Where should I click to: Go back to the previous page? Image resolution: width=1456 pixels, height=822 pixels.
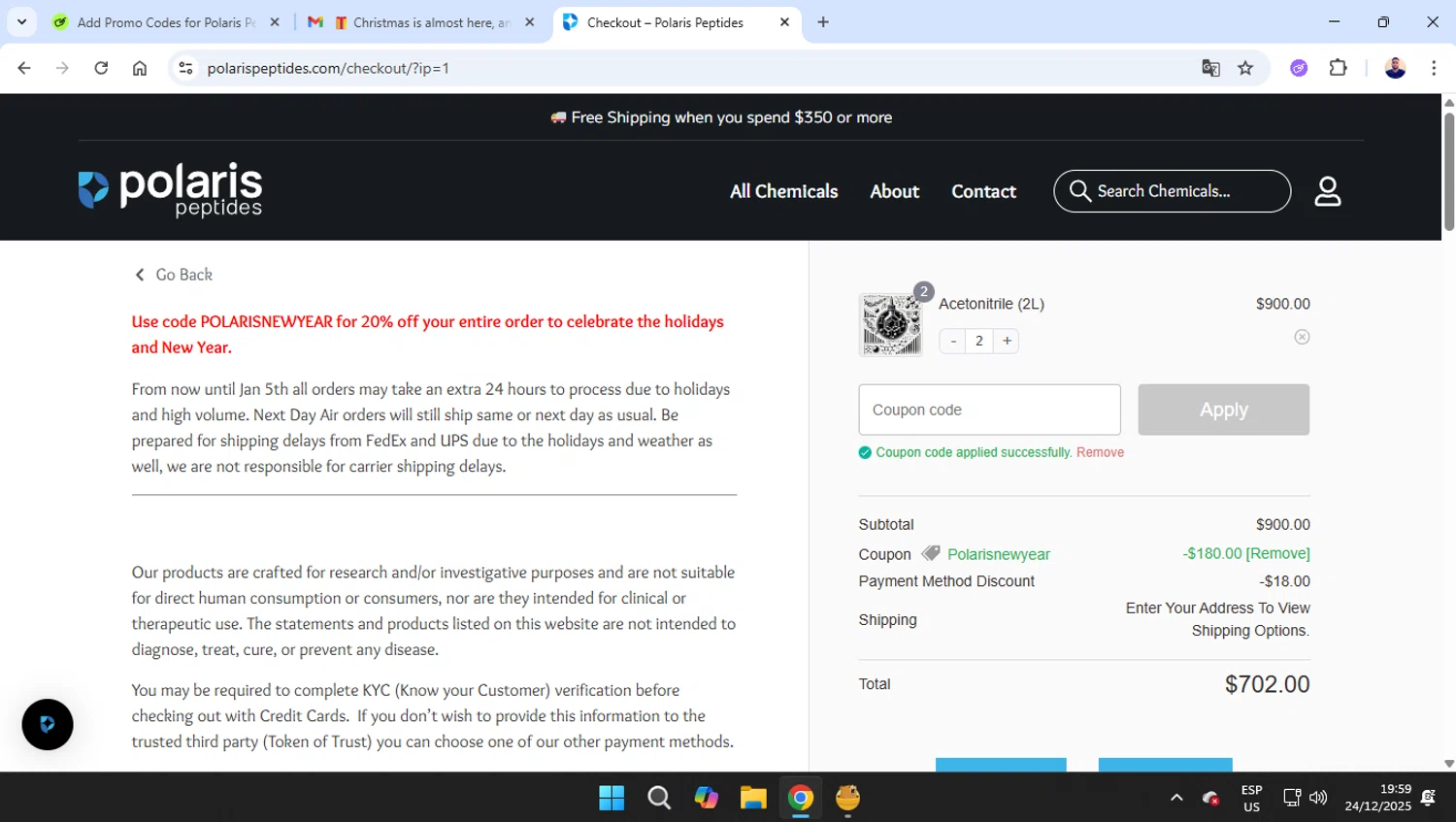(24, 68)
